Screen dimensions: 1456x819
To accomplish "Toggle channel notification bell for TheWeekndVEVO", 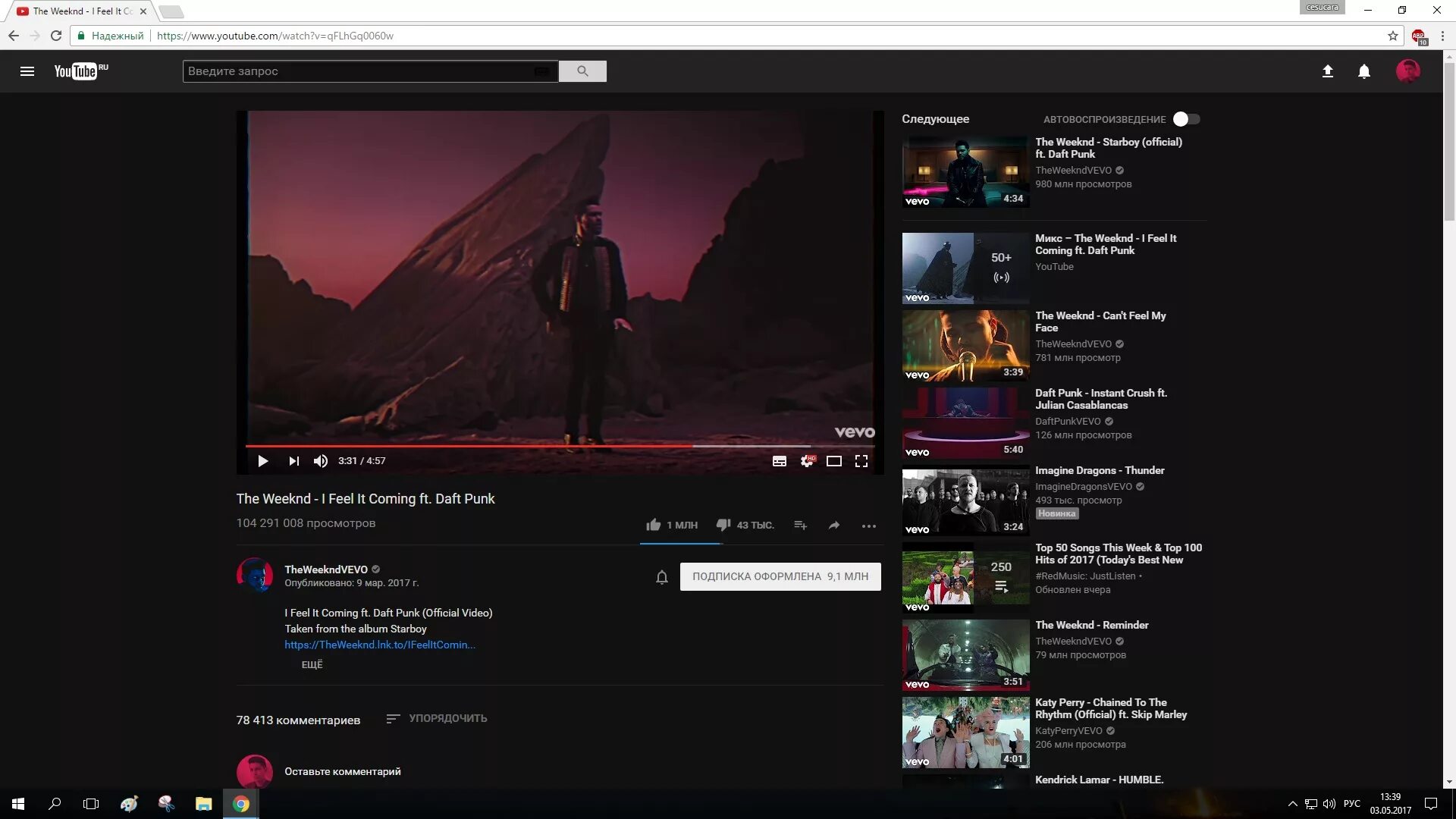I will (x=662, y=577).
